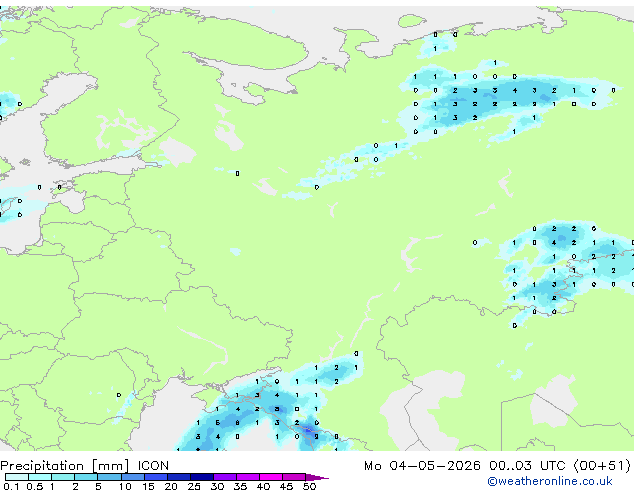634x490 pixels.
Task: Click the '15' legend value
Action: tap(148, 486)
